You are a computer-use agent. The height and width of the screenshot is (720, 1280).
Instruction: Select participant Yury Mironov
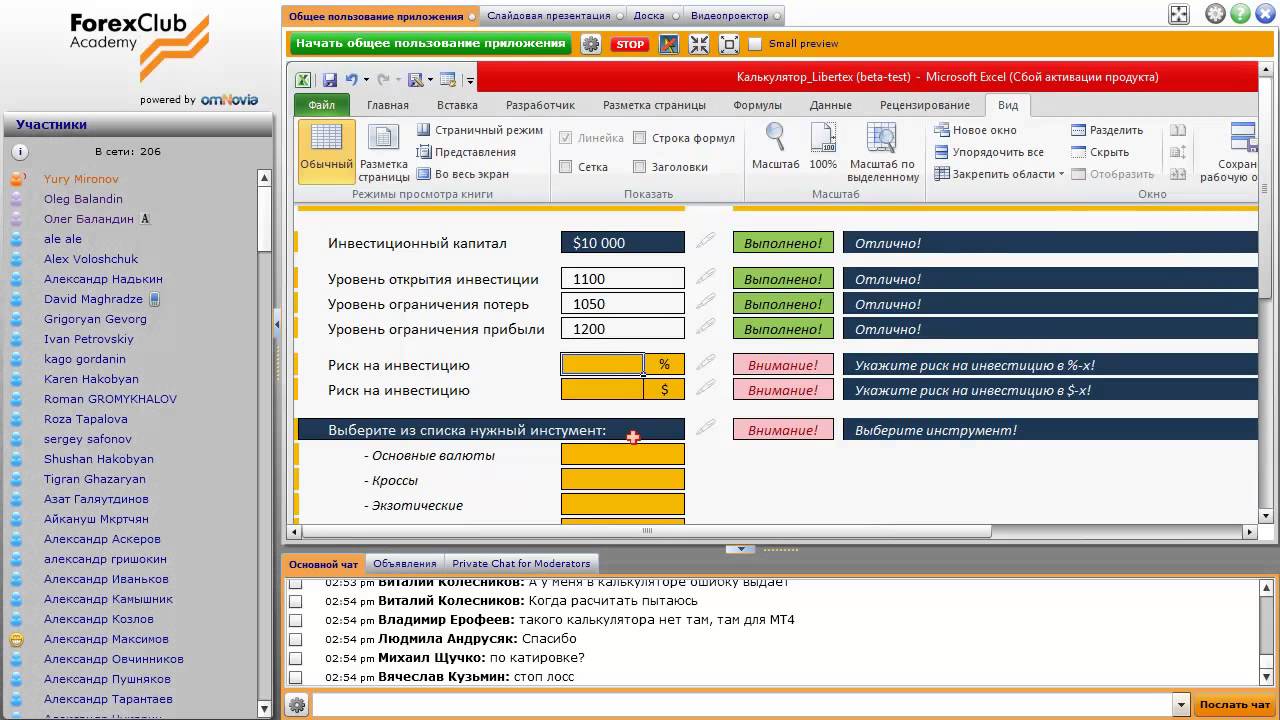pos(81,179)
